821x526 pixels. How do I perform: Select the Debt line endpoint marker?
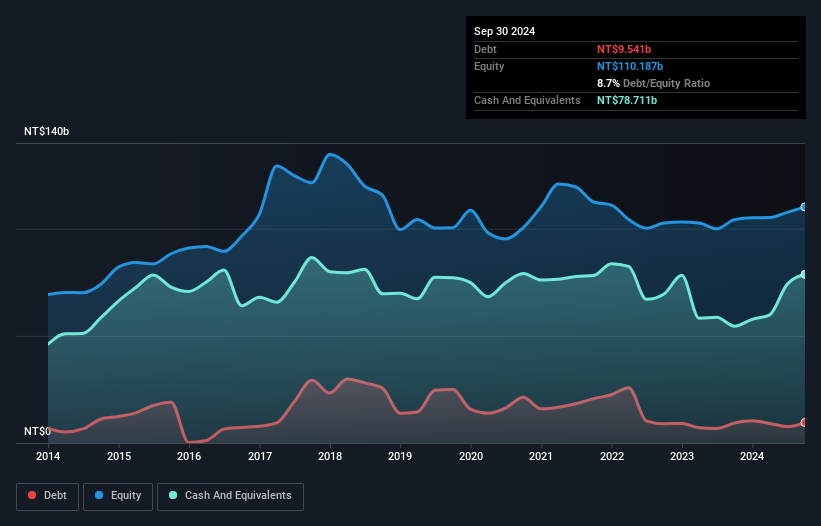tap(804, 423)
